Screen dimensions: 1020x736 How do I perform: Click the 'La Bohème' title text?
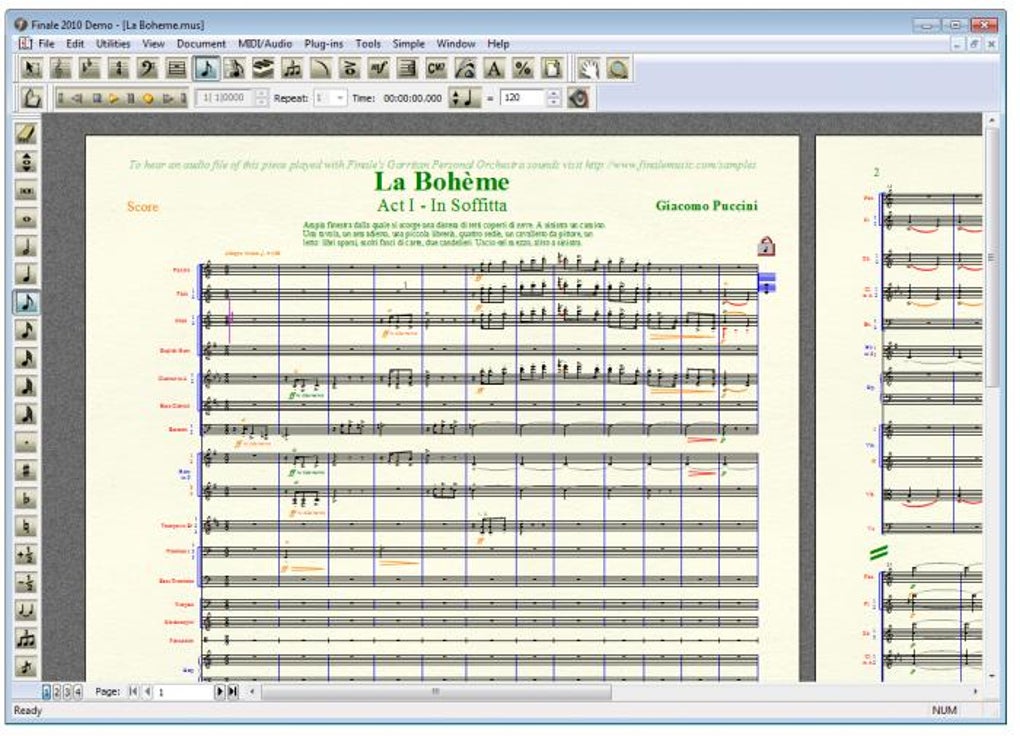[x=442, y=182]
